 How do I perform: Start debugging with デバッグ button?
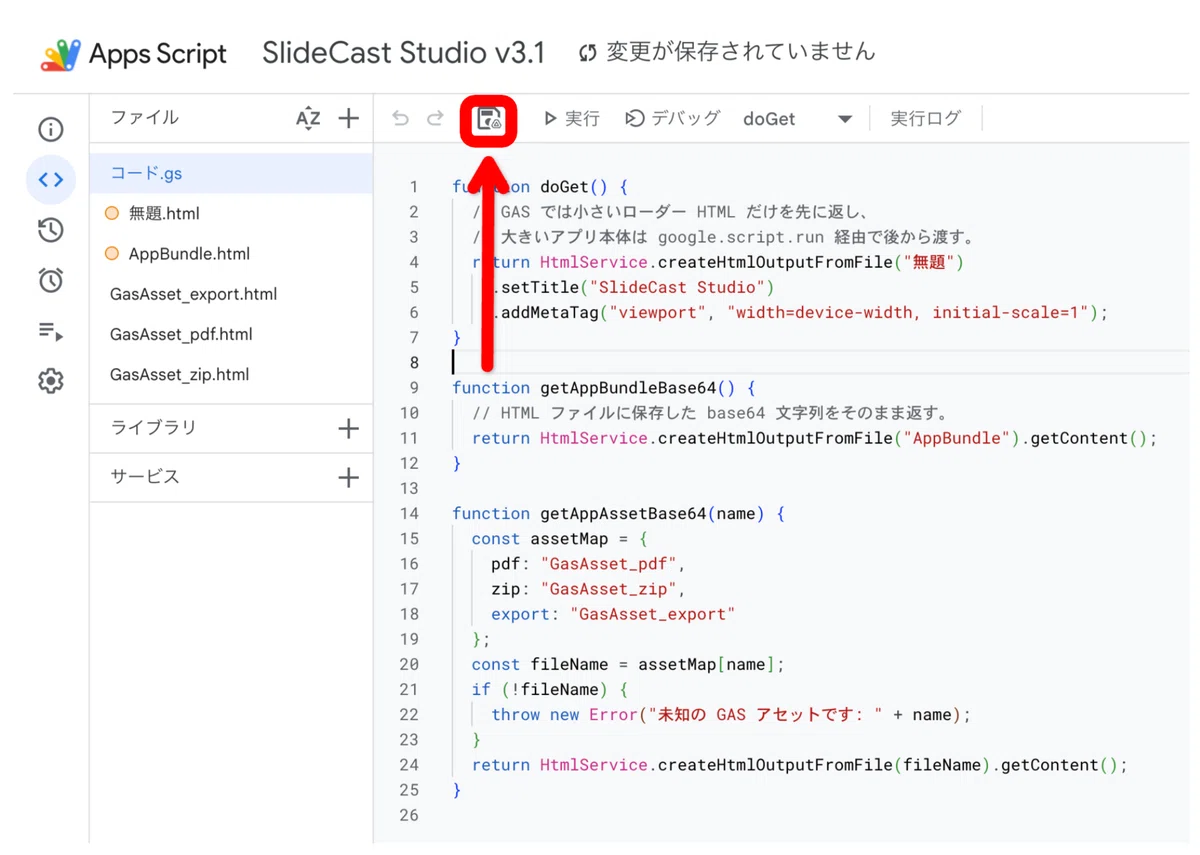coord(672,119)
